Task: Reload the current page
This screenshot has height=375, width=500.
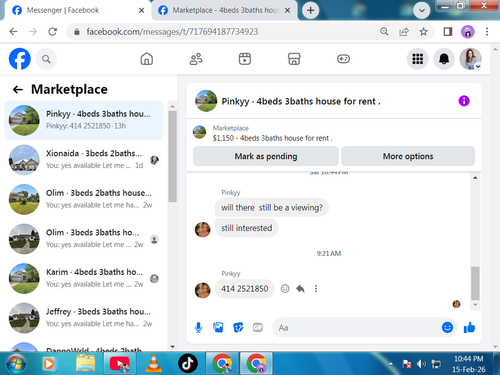Action: tap(53, 32)
